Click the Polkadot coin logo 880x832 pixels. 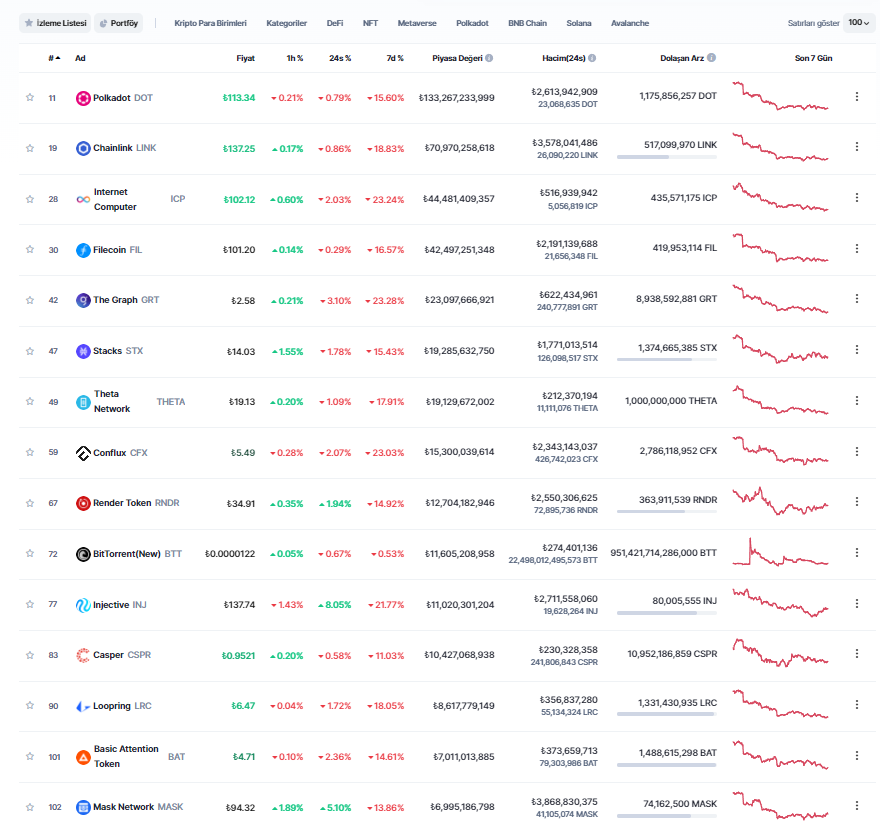[83, 98]
